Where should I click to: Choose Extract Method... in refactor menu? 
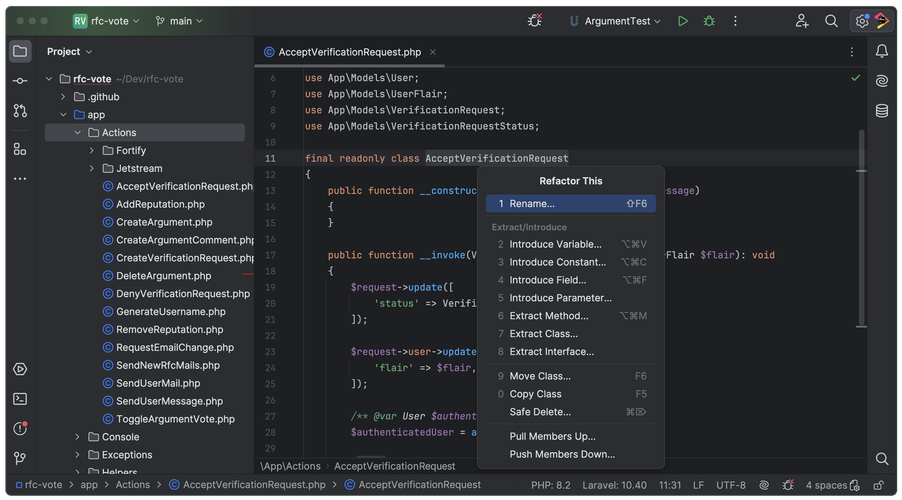tap(571, 316)
